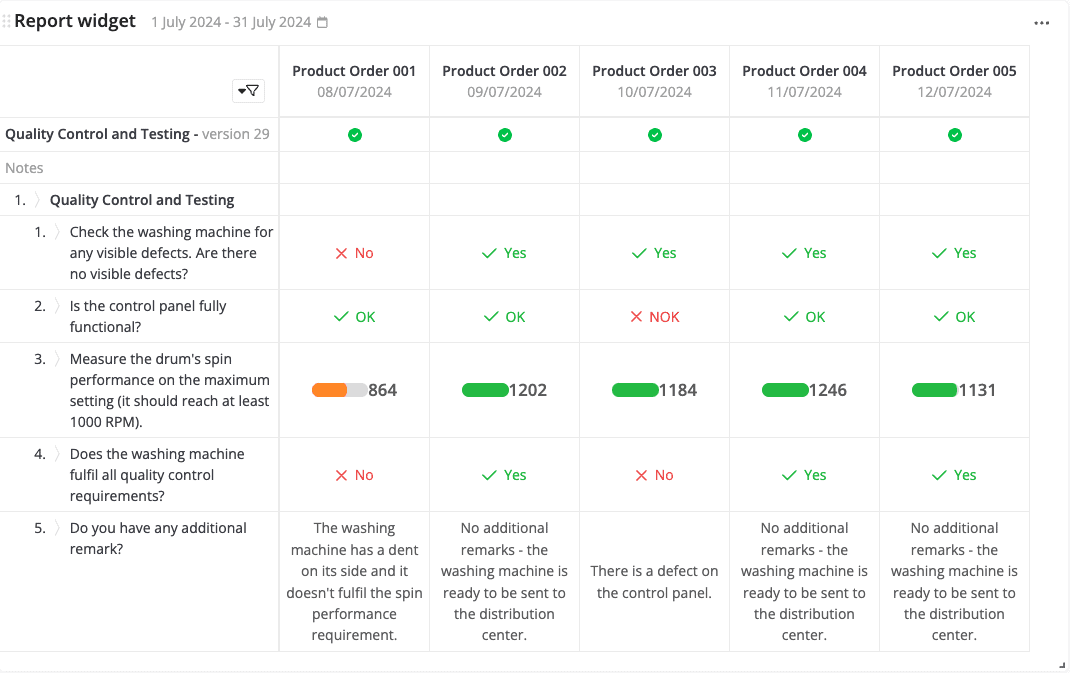The width and height of the screenshot is (1070, 673).
Task: Click the green status check for Product Order 005
Action: [x=954, y=134]
